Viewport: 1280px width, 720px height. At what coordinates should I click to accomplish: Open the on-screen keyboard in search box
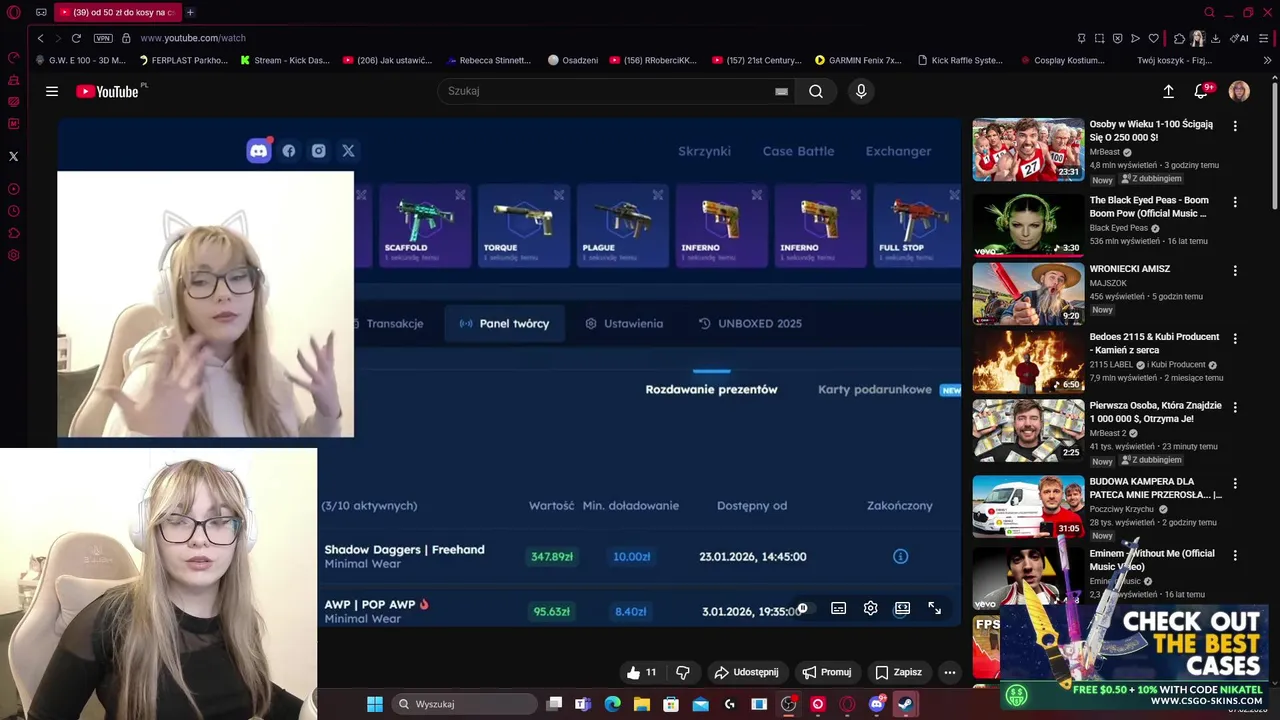(781, 91)
